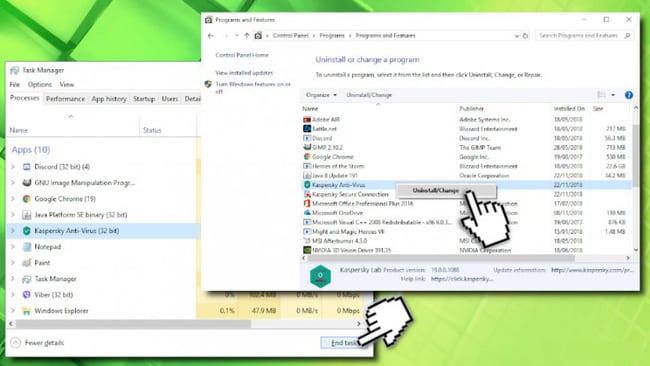Screen dimensions: 650x366
Task: Expand the Windows Explorer process entry
Action: pyautogui.click(x=13, y=310)
